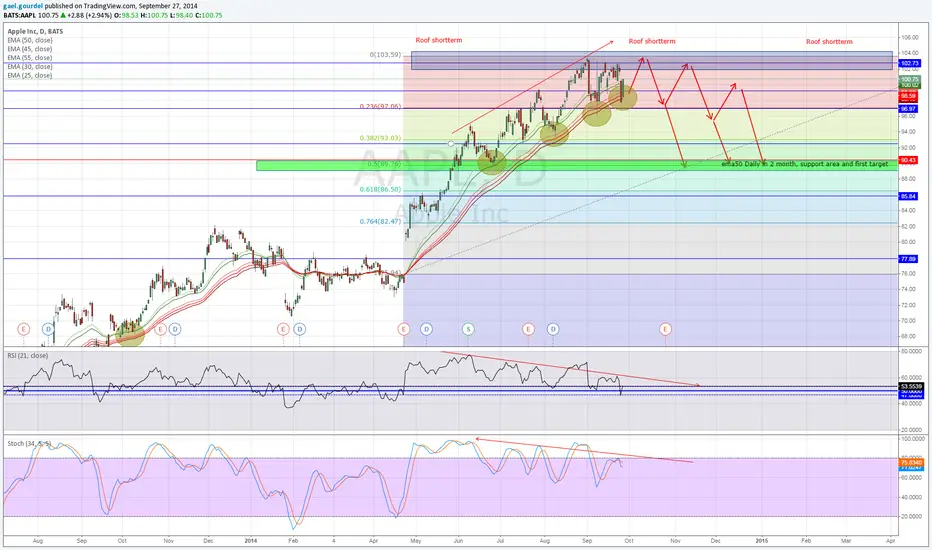Click the red 98.59 price axis tag
Image resolution: width=932 pixels, height=550 pixels.
click(908, 96)
